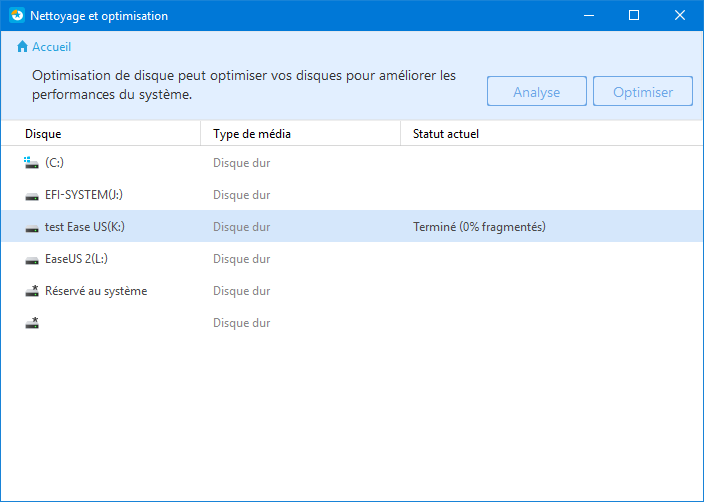
Task: Select the (C:) disk row label
Action: click(54, 163)
